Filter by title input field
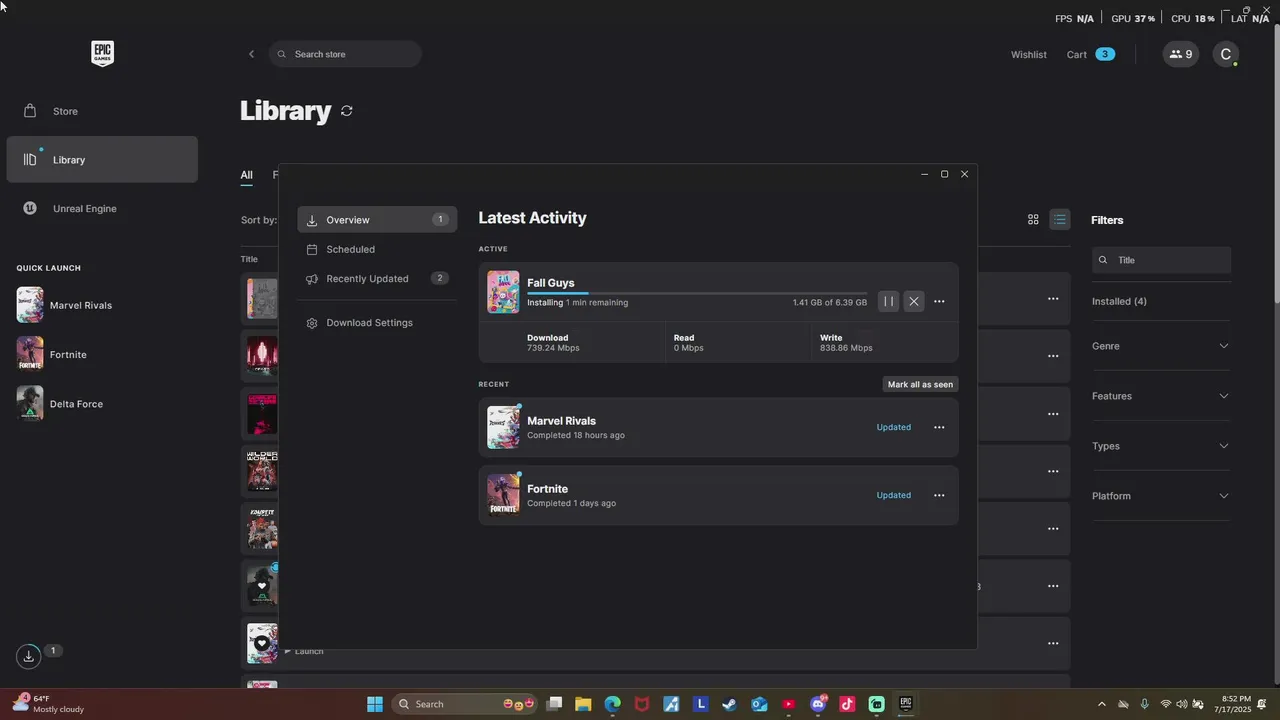 (1161, 260)
